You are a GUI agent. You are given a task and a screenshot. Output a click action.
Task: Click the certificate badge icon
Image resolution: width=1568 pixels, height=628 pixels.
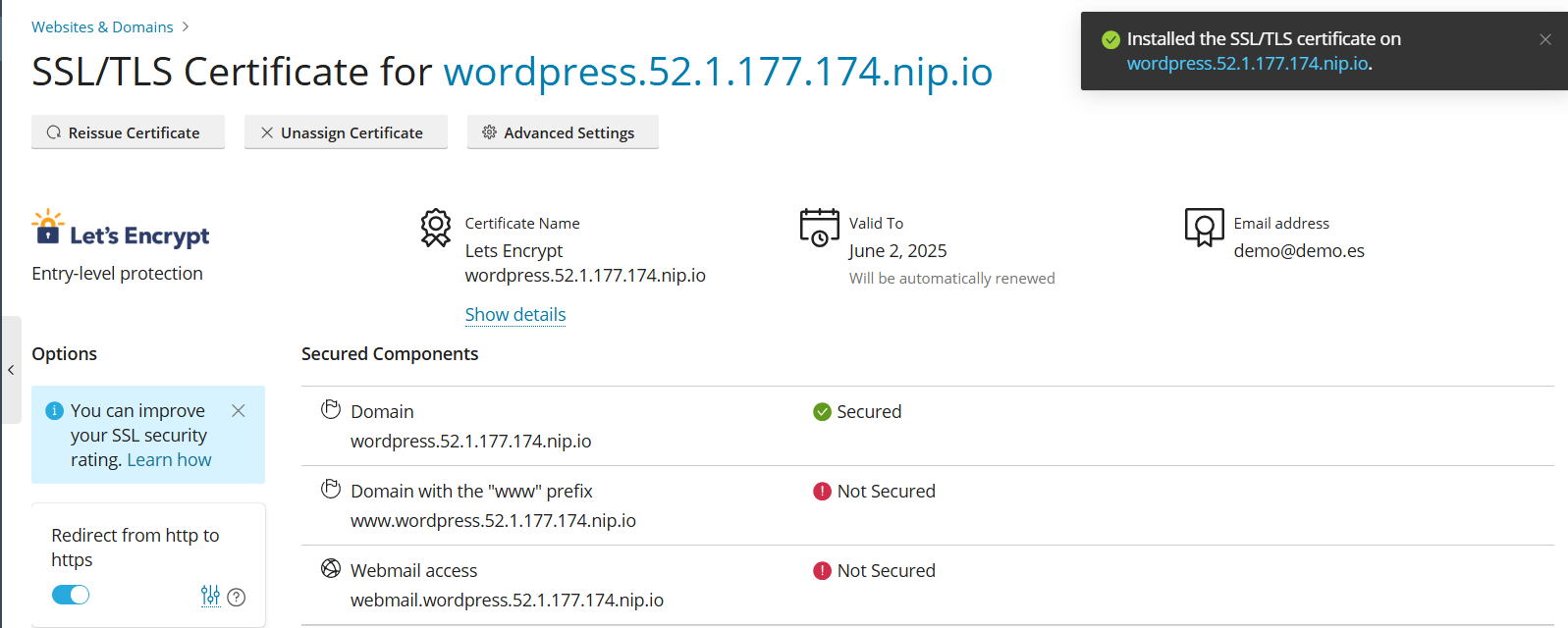pos(435,228)
